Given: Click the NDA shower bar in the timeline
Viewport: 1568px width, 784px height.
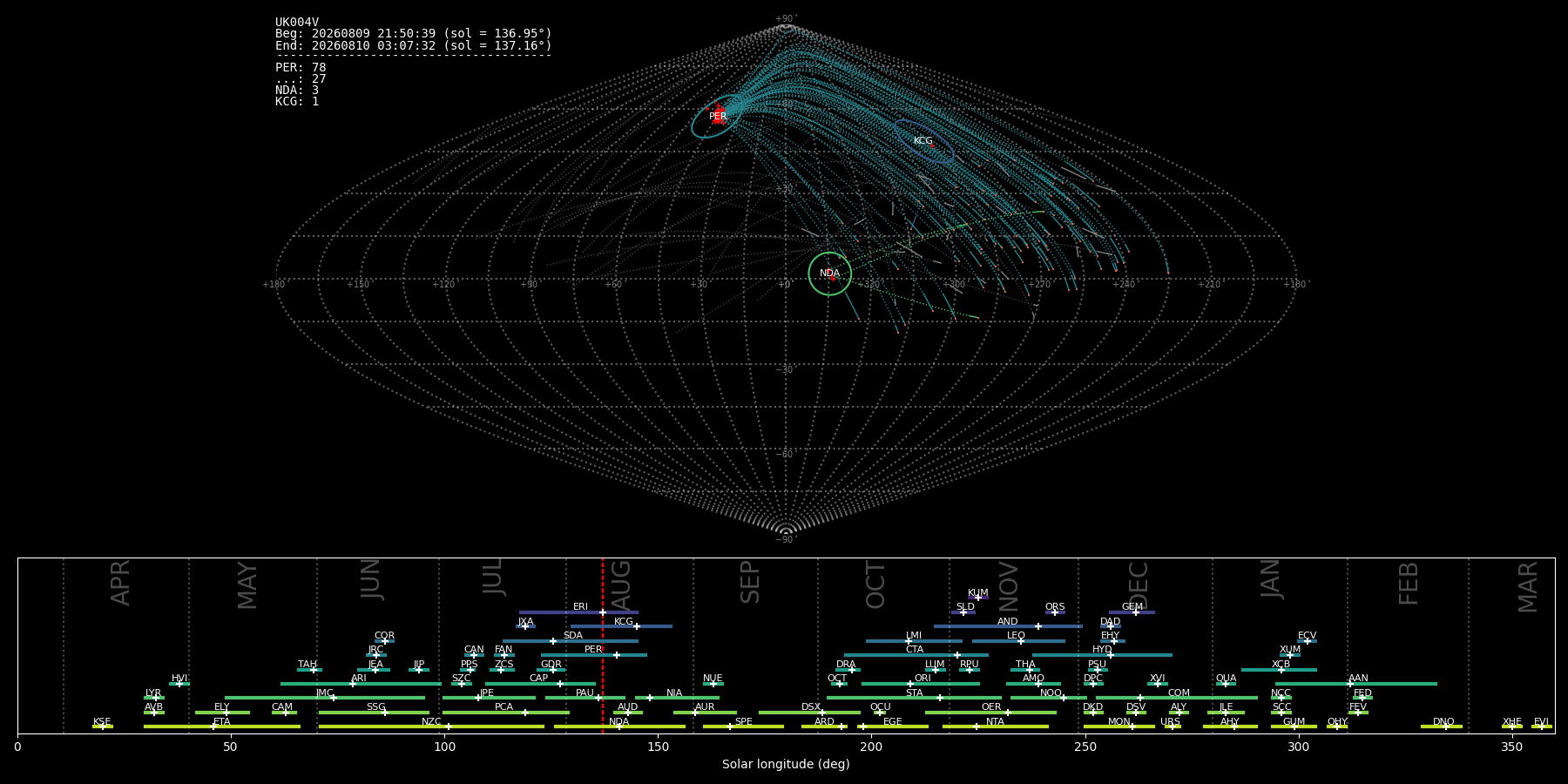Looking at the screenshot, I should point(619,727).
